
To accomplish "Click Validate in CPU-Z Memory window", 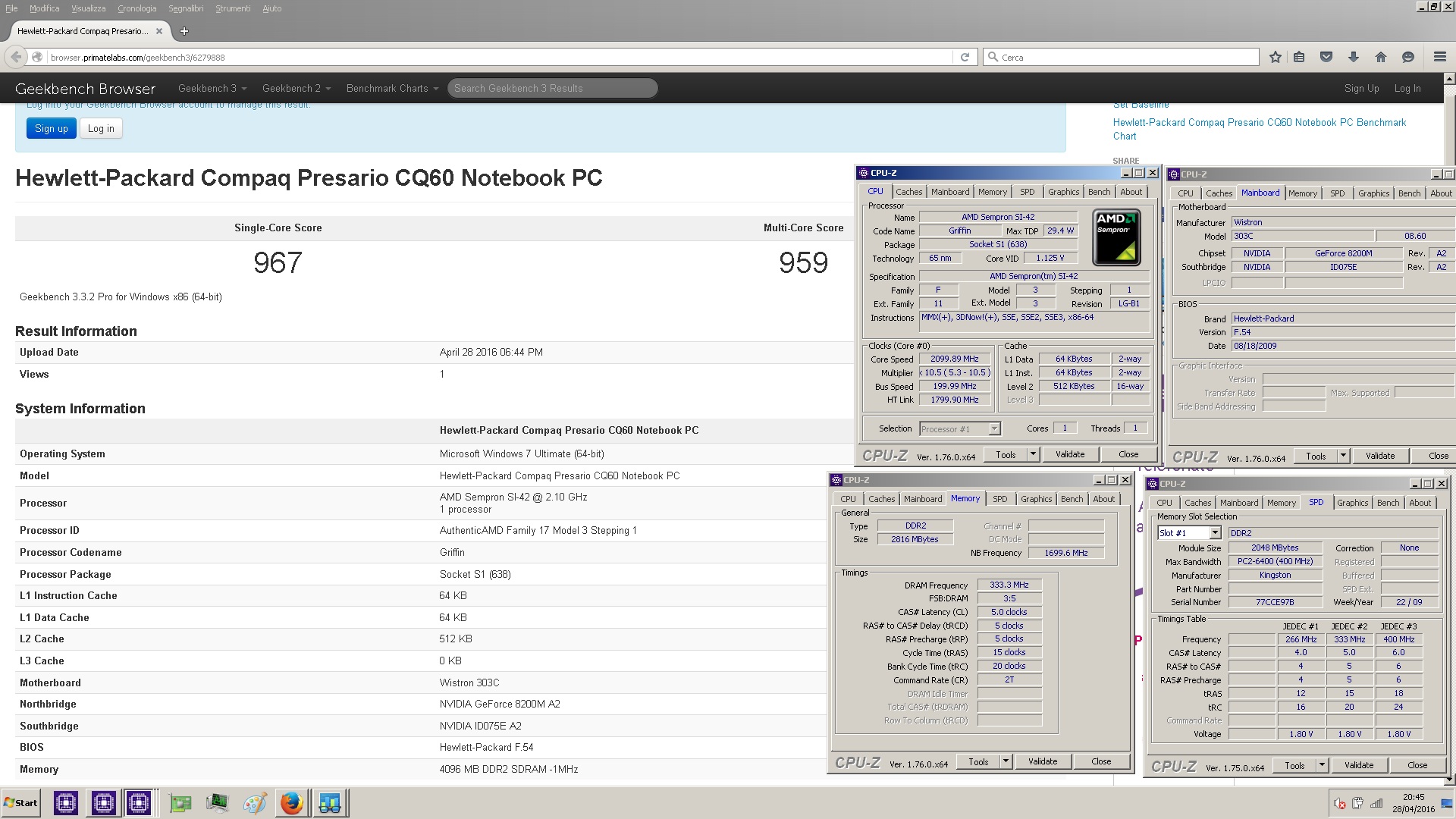I will point(1043,761).
